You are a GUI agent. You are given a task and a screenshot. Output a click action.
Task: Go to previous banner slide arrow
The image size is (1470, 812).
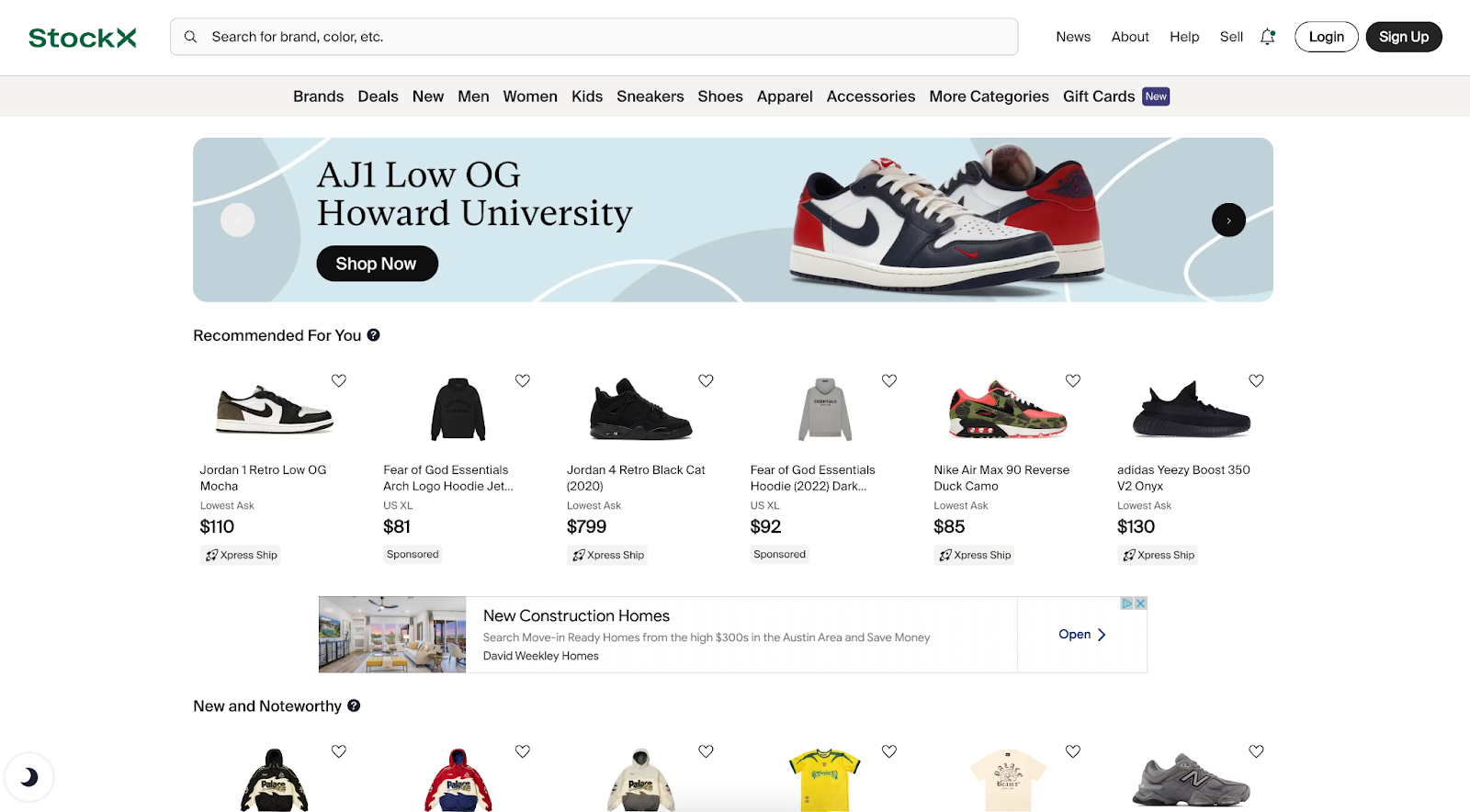[238, 220]
